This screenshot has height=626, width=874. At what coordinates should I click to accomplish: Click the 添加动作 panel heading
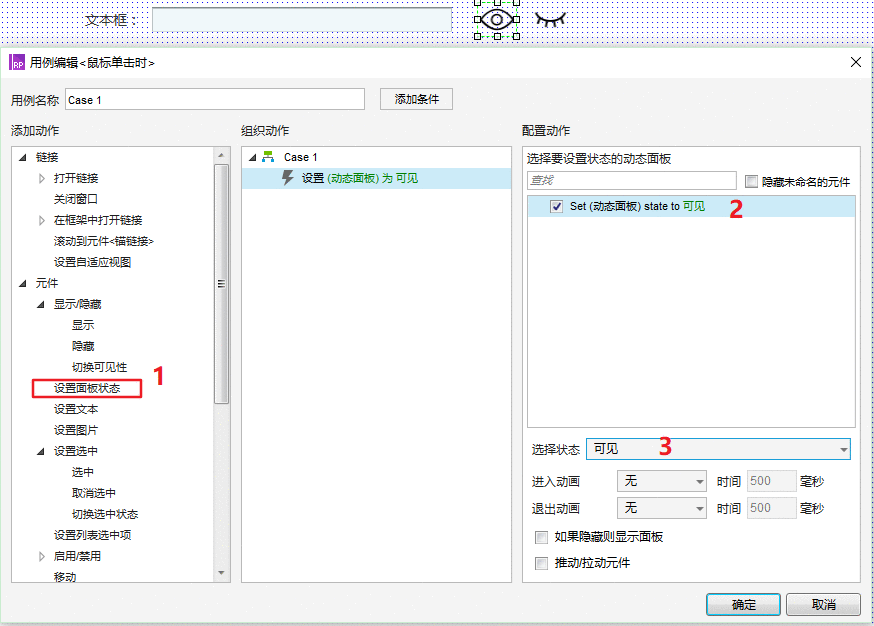[x=35, y=130]
